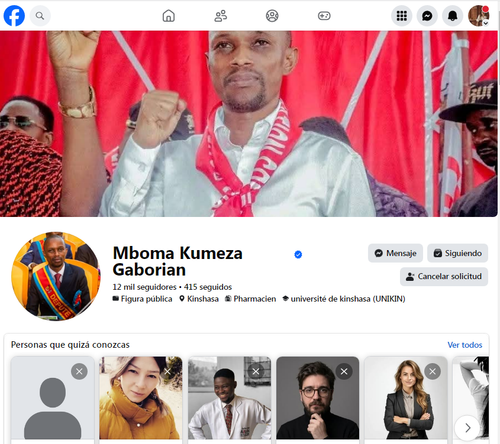Open the circular profile picture

pyautogui.click(x=56, y=276)
